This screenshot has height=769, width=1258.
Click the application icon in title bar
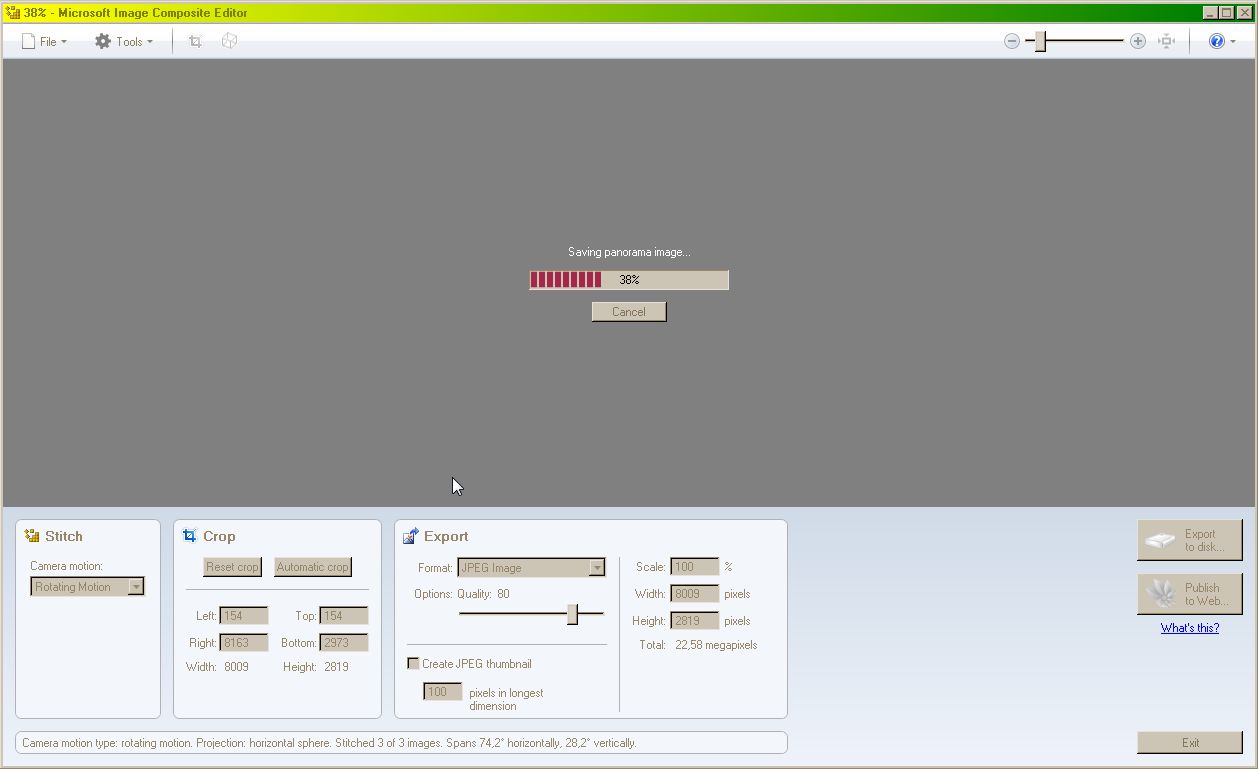pyautogui.click(x=12, y=13)
